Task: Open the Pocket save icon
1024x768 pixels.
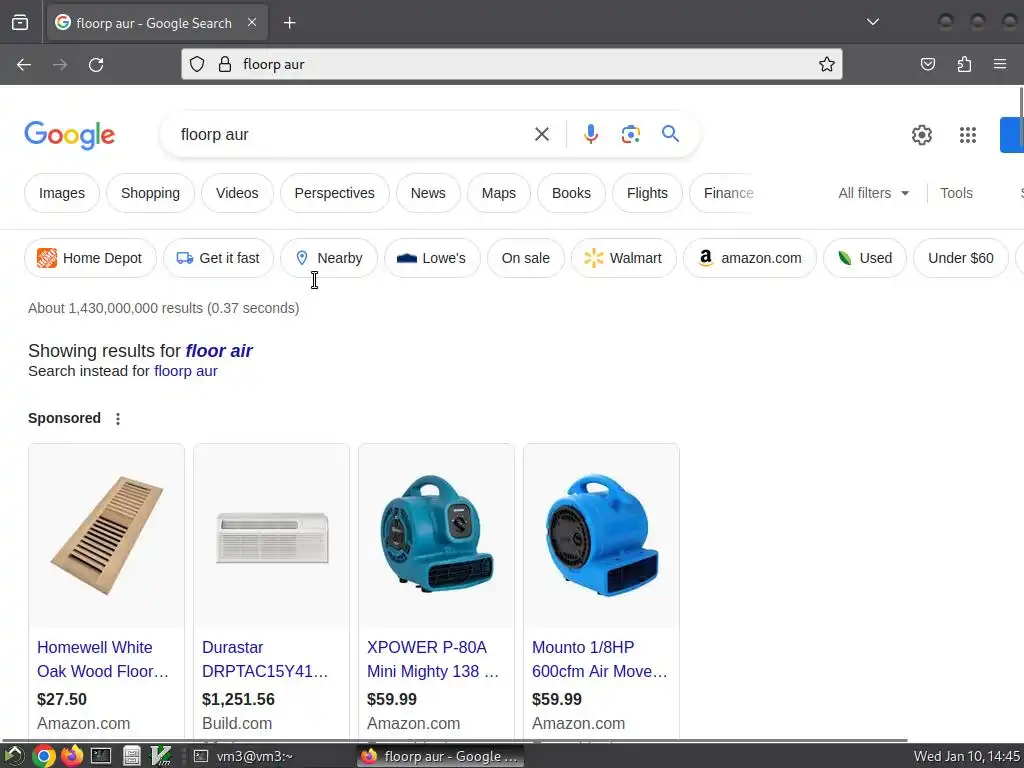Action: 927,64
